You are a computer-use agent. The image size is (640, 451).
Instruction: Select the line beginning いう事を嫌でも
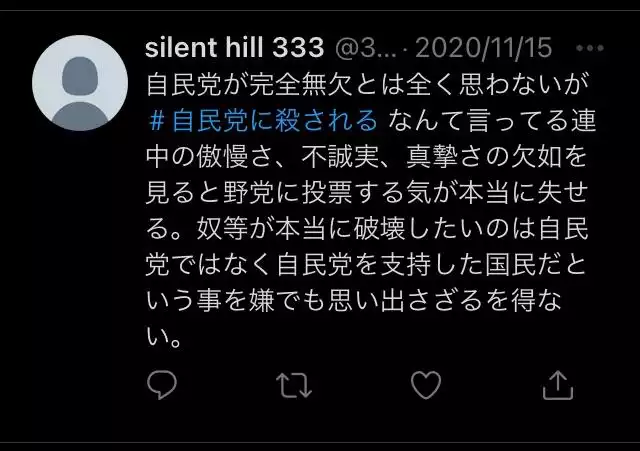tap(353, 301)
